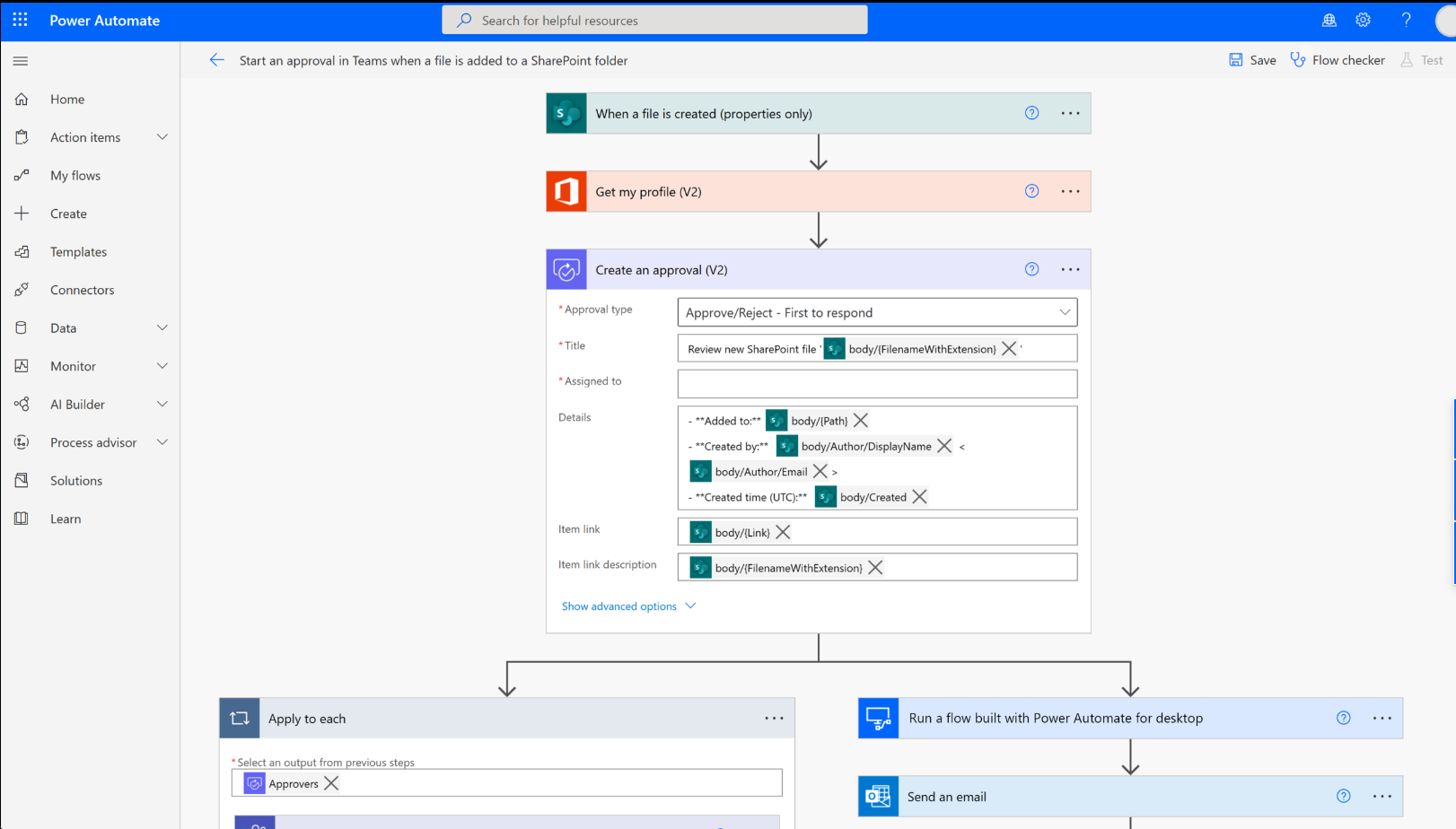The height and width of the screenshot is (829, 1456).
Task: Open the Approval type dropdown
Action: tap(877, 312)
